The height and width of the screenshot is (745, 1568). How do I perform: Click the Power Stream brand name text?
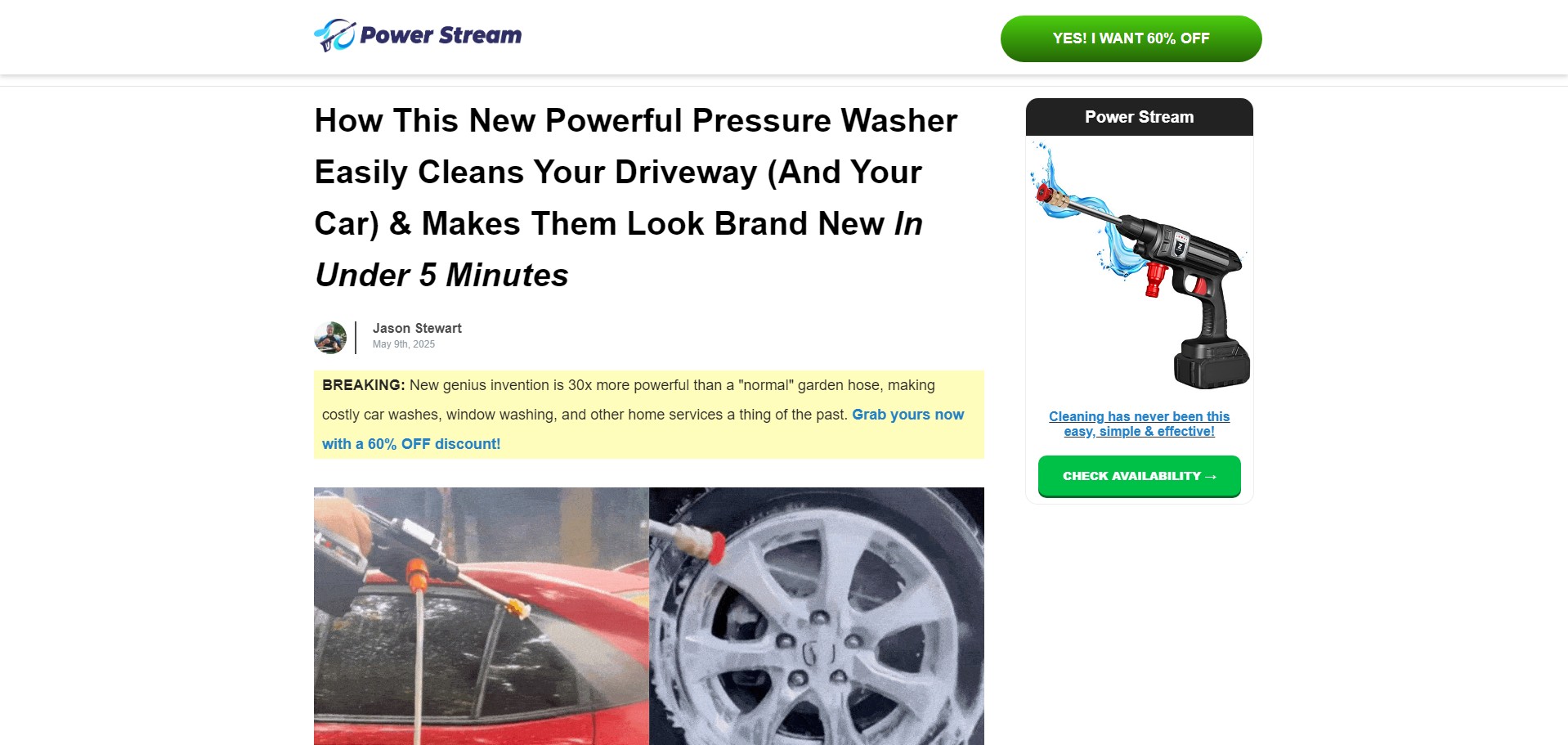[441, 35]
